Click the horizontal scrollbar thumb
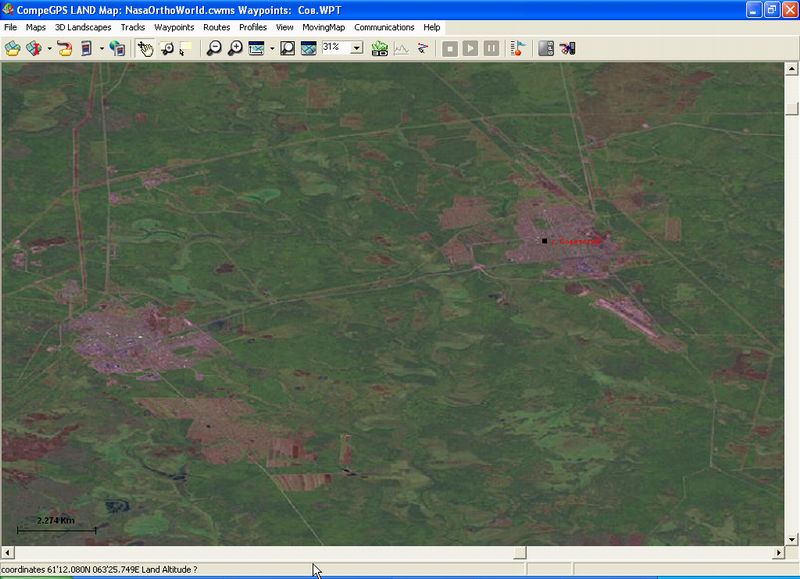Screen dimensions: 800x579 (520, 552)
